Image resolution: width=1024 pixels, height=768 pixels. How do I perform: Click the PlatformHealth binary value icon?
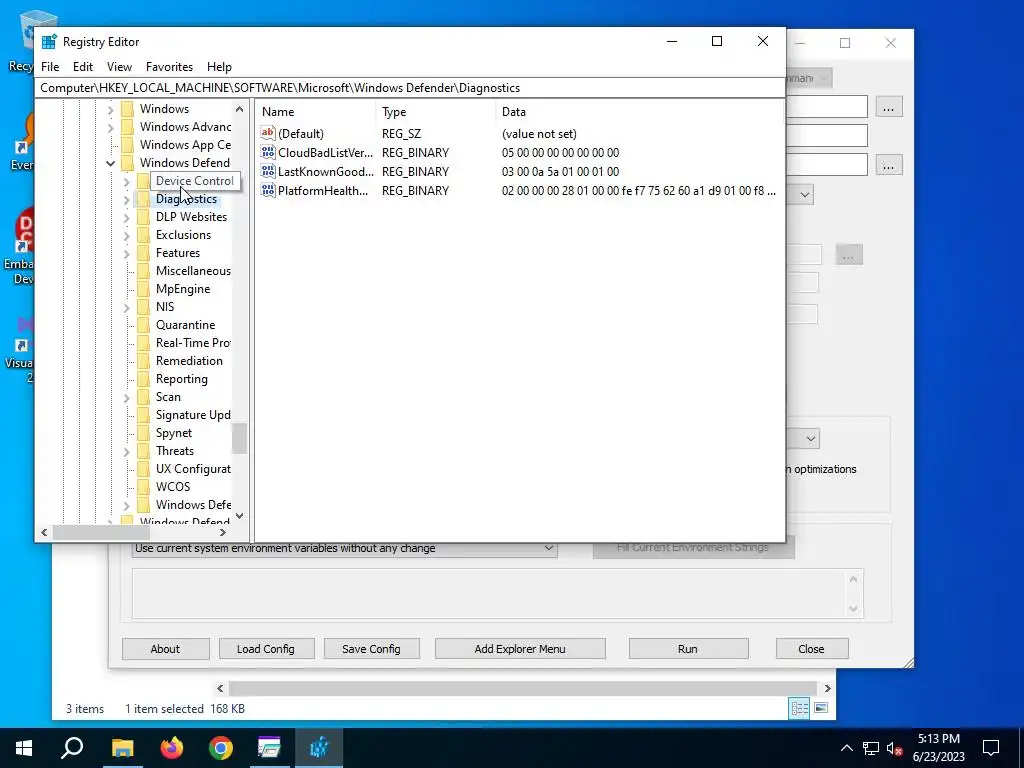click(x=268, y=190)
